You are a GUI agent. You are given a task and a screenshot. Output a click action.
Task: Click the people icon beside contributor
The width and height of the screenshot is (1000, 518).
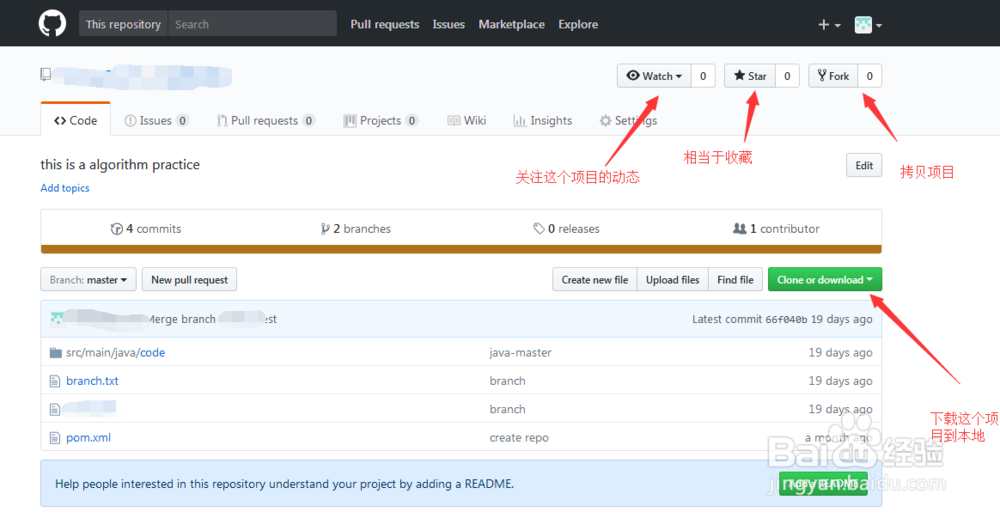coord(740,228)
